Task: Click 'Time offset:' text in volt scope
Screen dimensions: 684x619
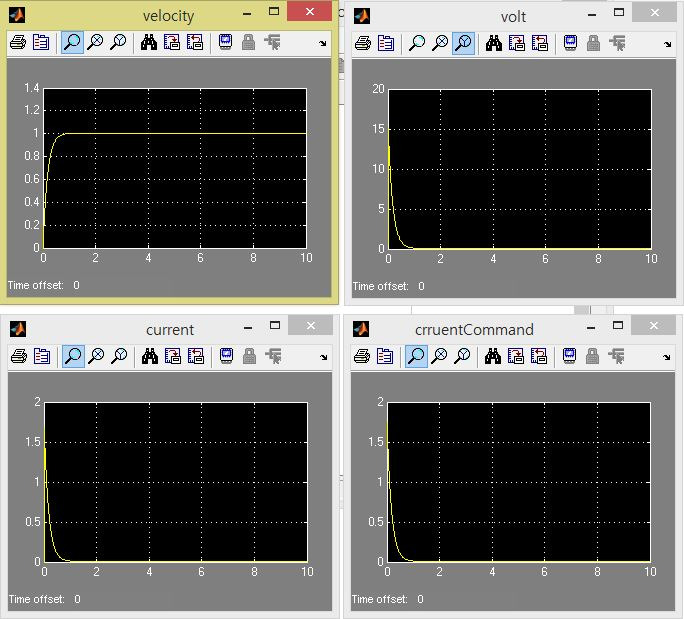Action: pos(380,286)
